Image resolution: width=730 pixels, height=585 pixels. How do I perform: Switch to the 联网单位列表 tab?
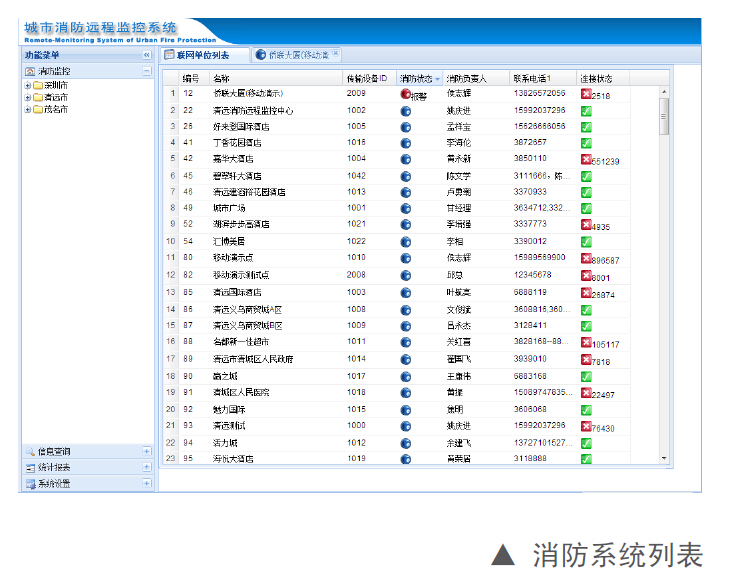[x=202, y=55]
